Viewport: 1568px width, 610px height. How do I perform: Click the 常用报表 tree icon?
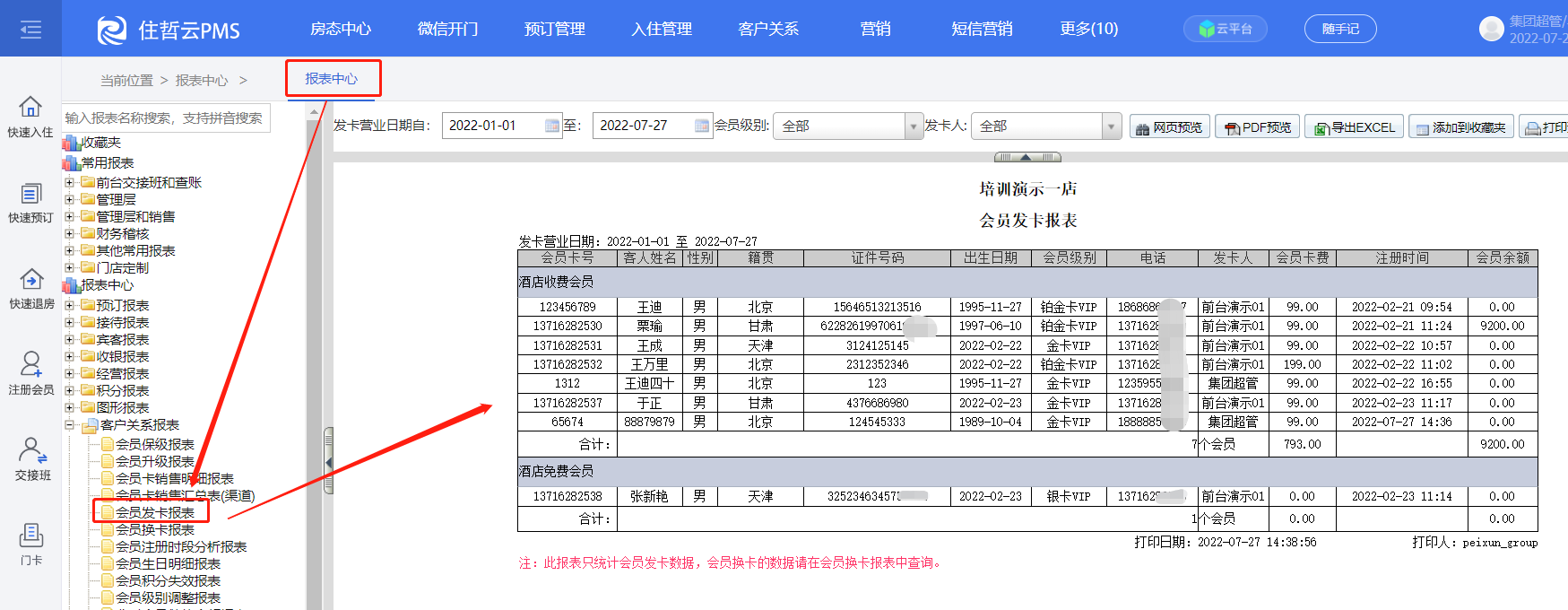tap(71, 163)
